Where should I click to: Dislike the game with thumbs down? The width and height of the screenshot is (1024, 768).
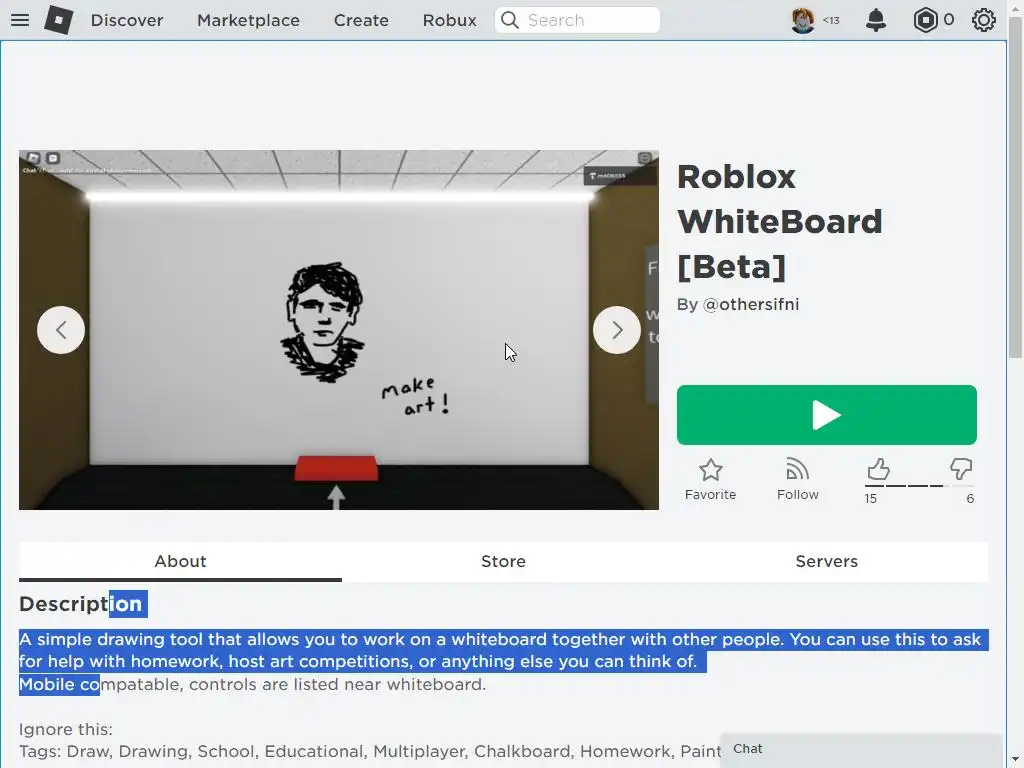point(961,469)
